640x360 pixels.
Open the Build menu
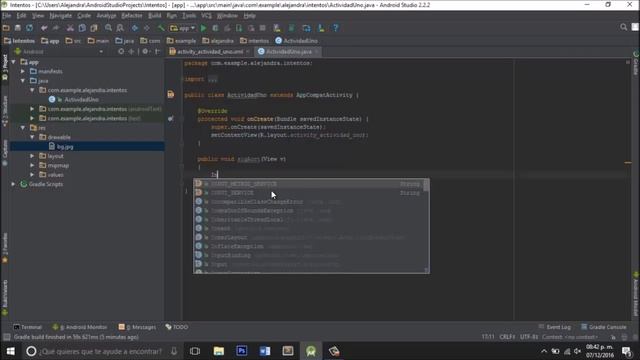coord(154,16)
